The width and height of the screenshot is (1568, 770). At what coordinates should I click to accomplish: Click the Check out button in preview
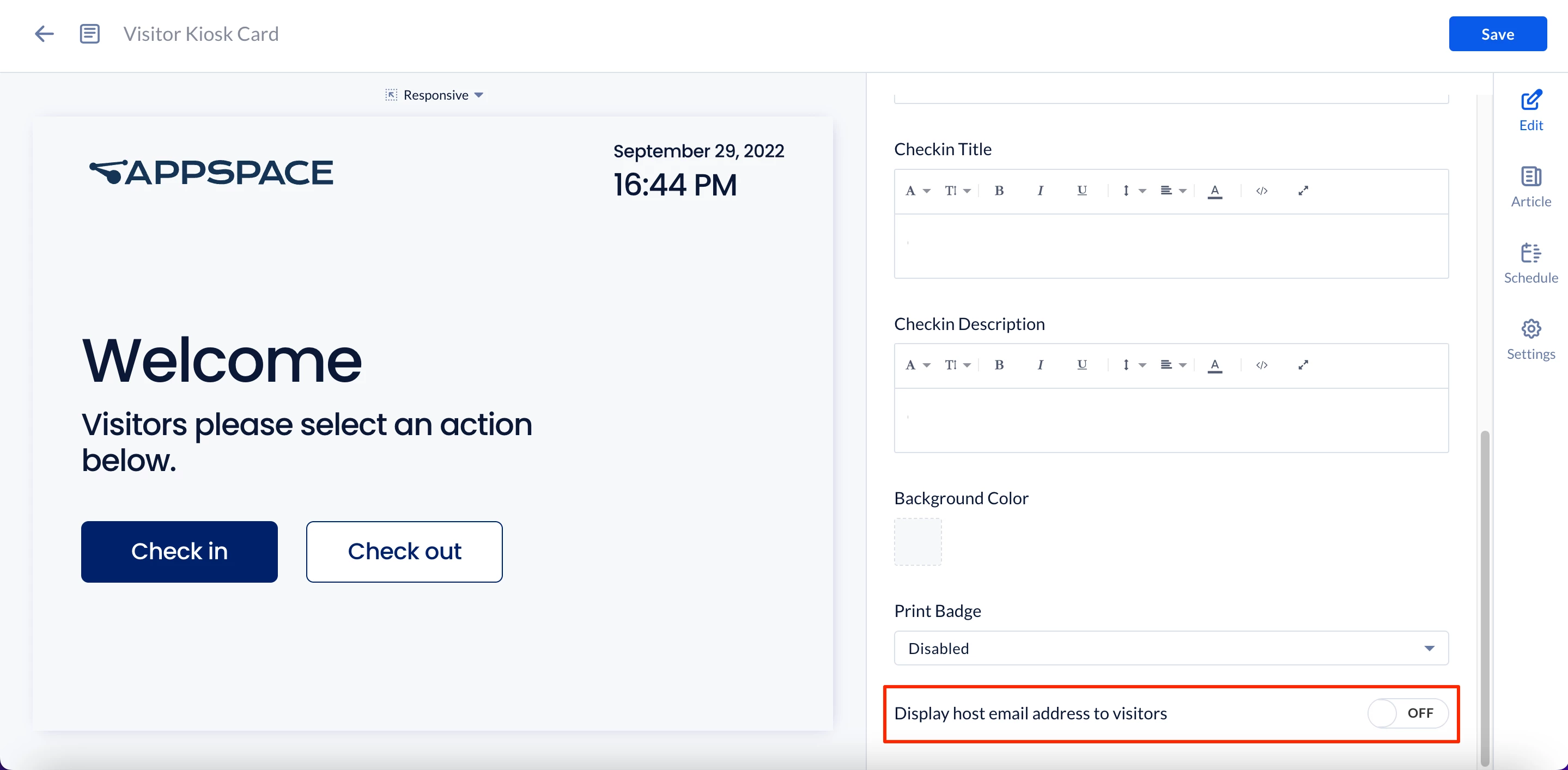404,552
